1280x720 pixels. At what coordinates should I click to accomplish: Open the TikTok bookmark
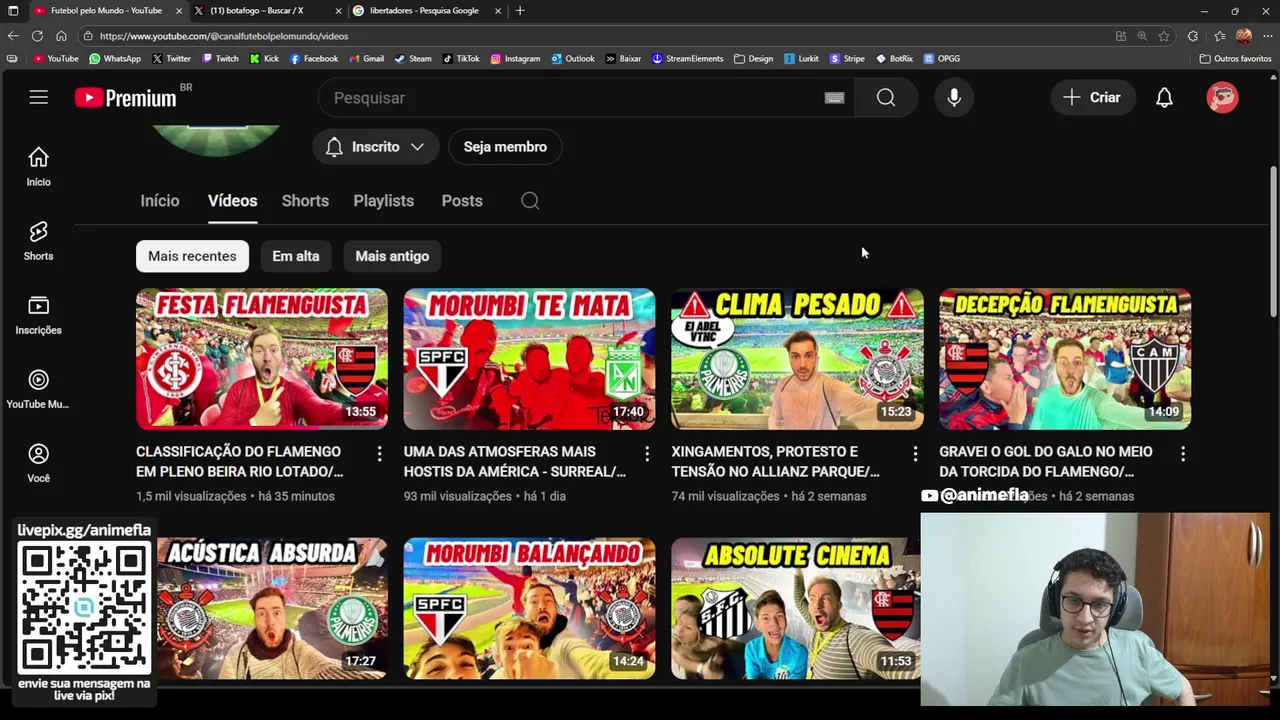(461, 59)
